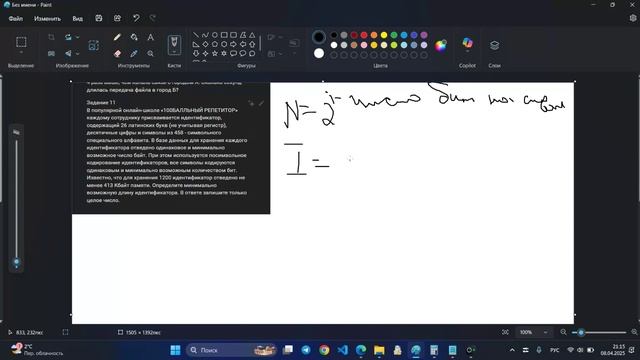Open the Brushes tool
Viewport: 640px width, 360px height.
[x=174, y=43]
